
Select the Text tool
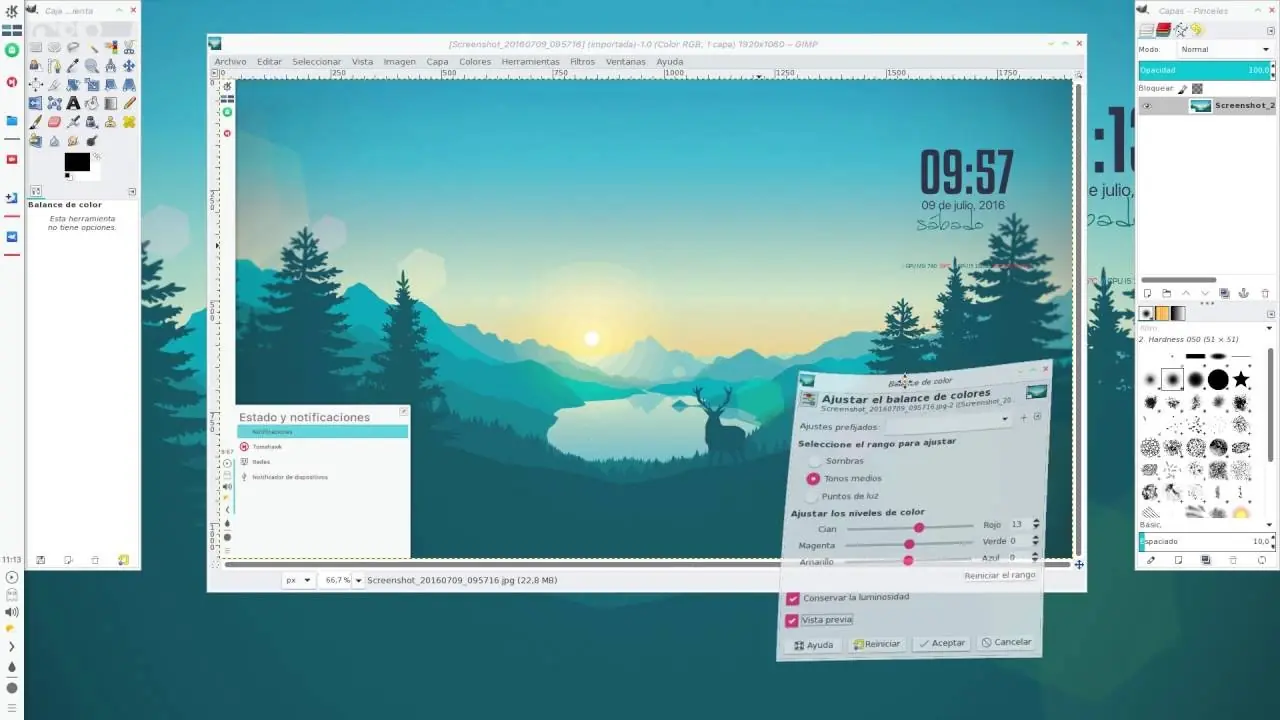[x=73, y=103]
